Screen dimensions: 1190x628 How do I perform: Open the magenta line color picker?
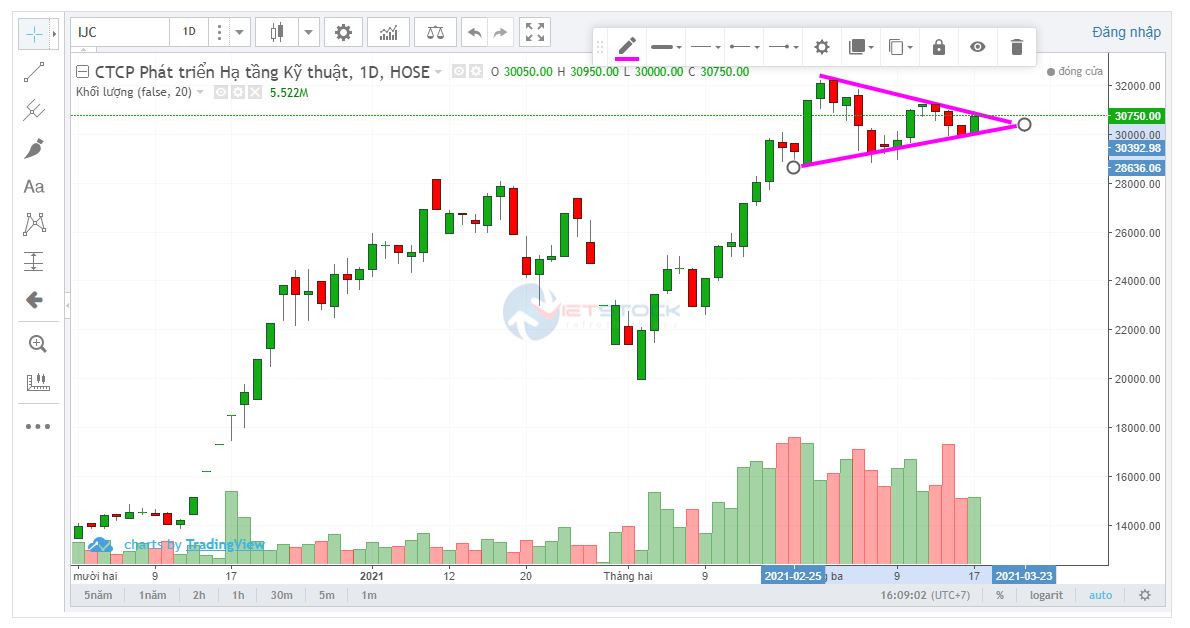coord(627,47)
